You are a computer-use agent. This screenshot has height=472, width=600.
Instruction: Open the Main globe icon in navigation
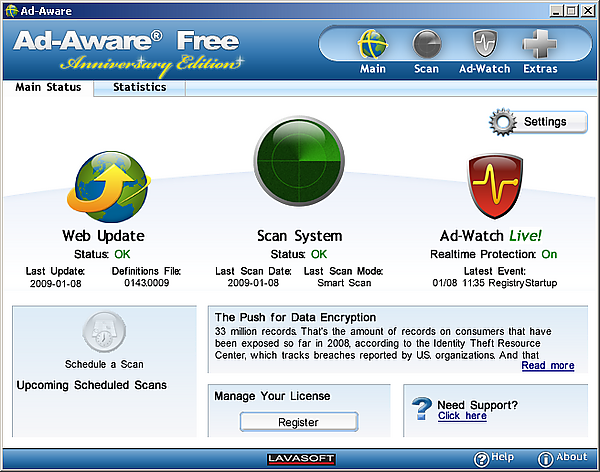pos(373,45)
